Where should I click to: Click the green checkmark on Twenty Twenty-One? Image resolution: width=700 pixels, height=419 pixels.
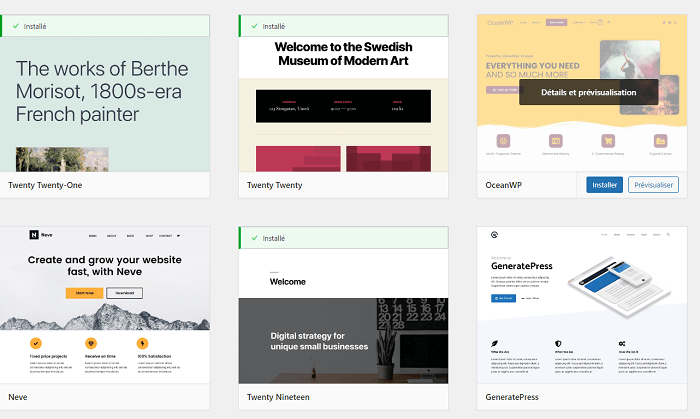(x=16, y=26)
